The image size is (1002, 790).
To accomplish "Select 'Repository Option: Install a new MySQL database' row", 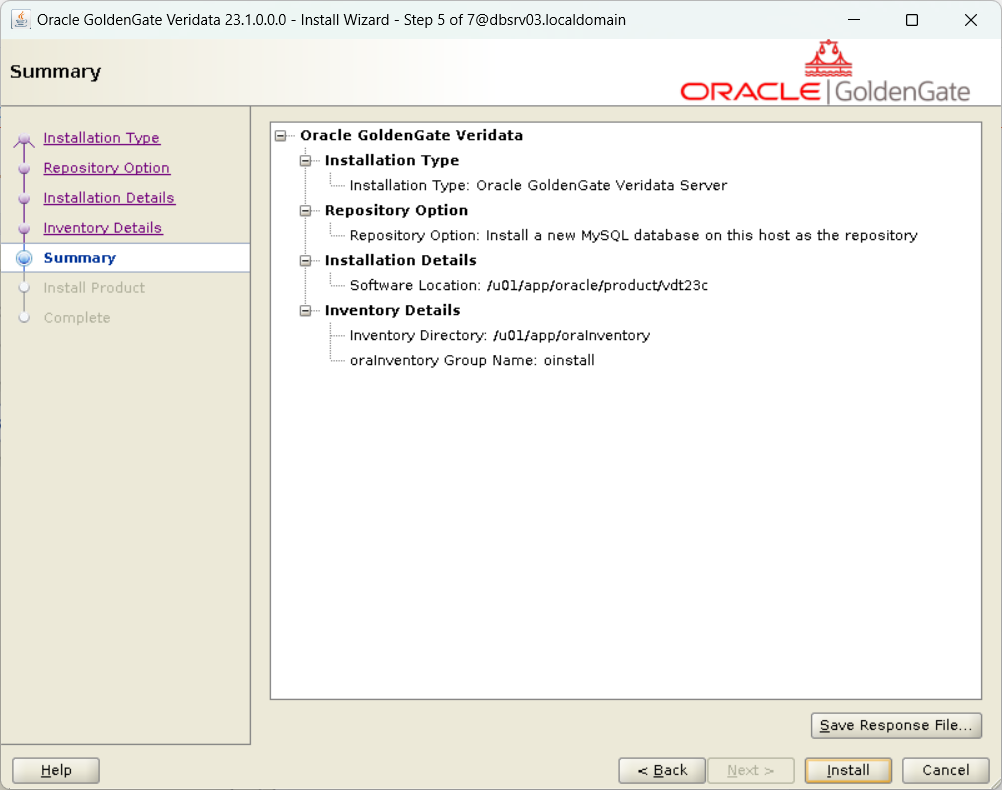I will pyautogui.click(x=633, y=235).
